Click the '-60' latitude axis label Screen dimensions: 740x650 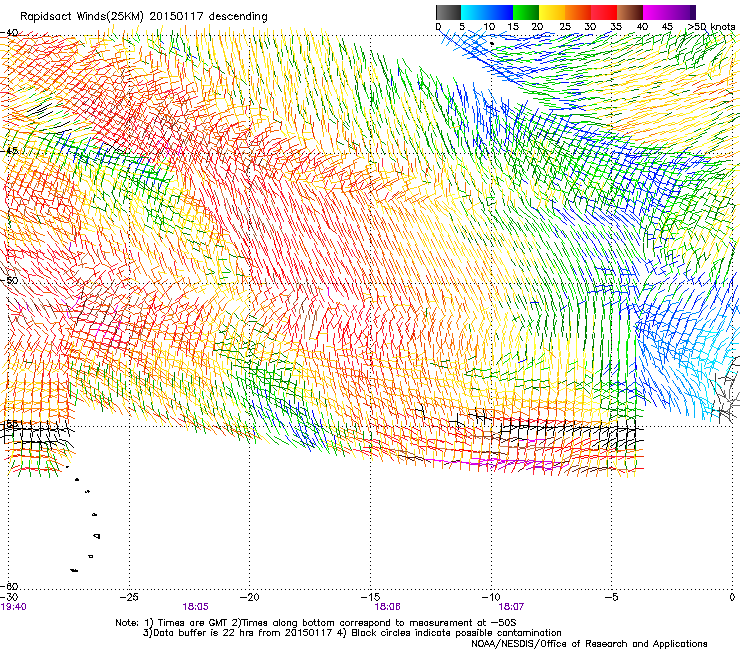point(9,586)
